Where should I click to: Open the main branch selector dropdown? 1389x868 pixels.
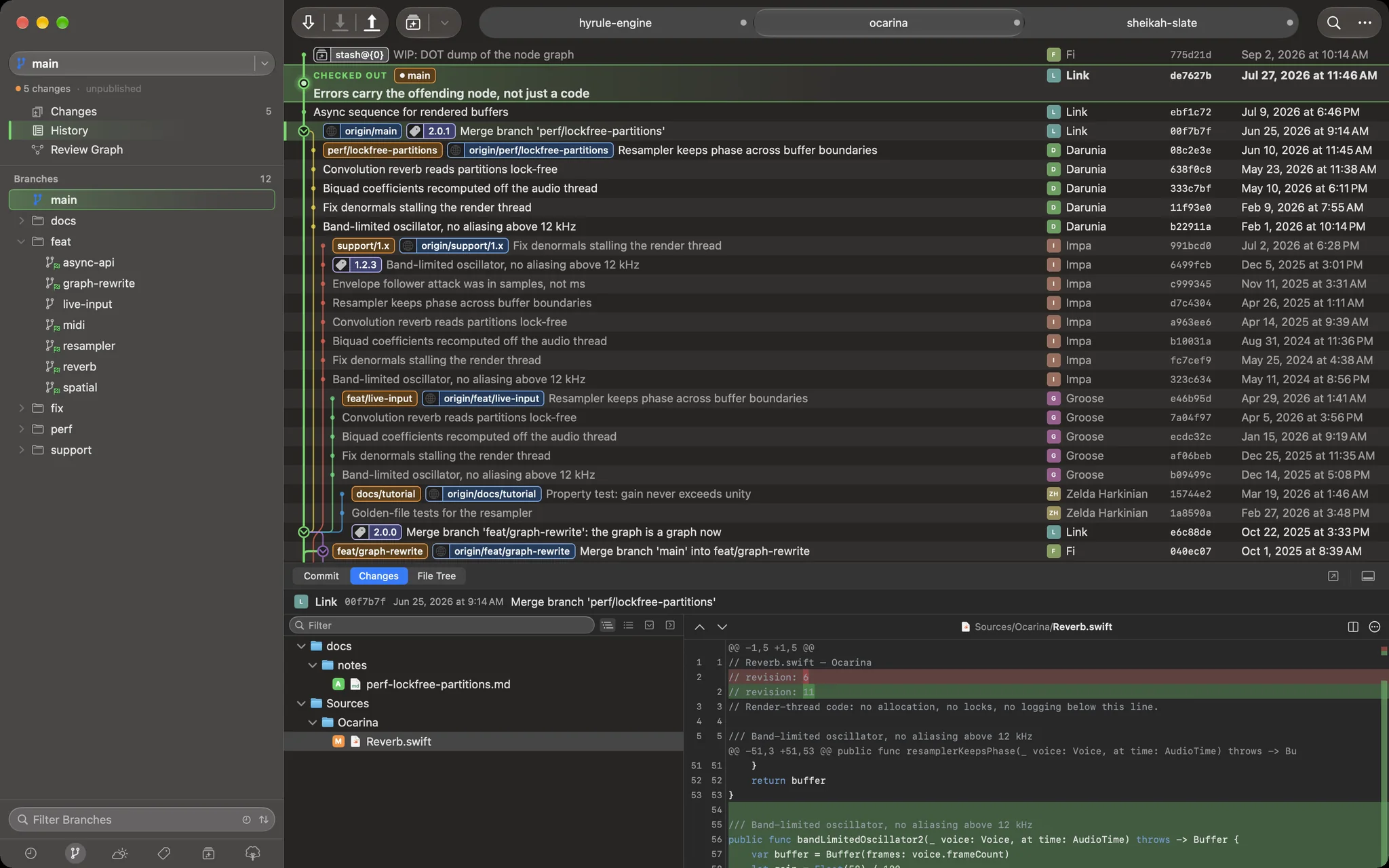click(x=265, y=63)
